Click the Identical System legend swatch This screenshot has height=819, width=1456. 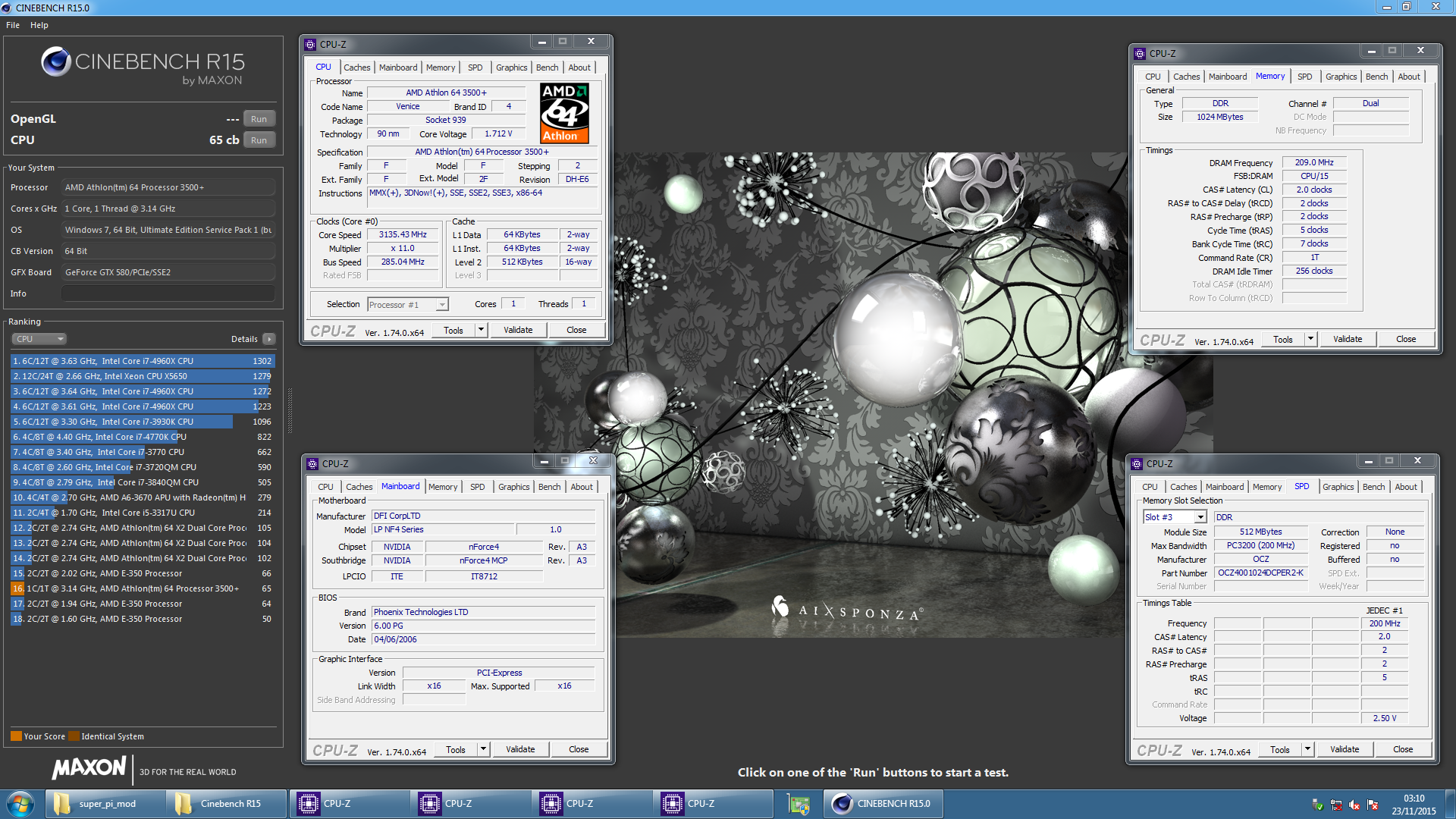(74, 736)
